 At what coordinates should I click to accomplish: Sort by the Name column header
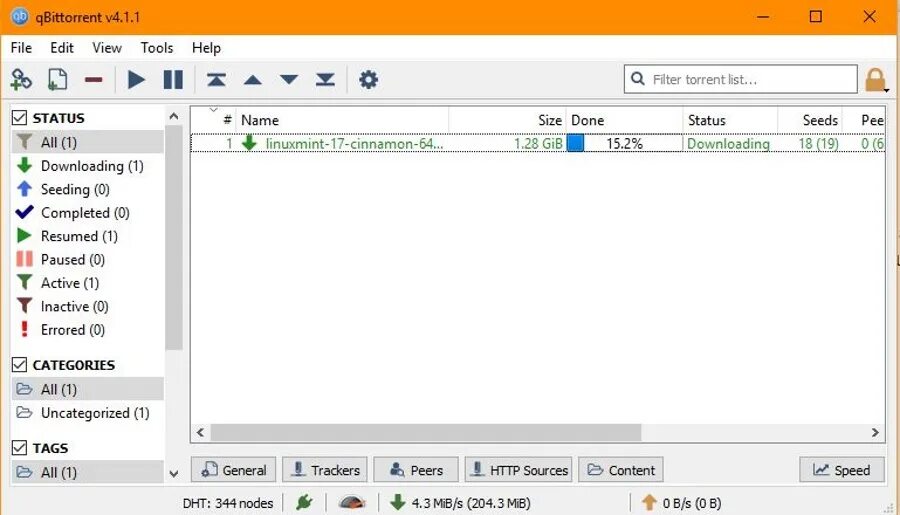click(x=342, y=120)
